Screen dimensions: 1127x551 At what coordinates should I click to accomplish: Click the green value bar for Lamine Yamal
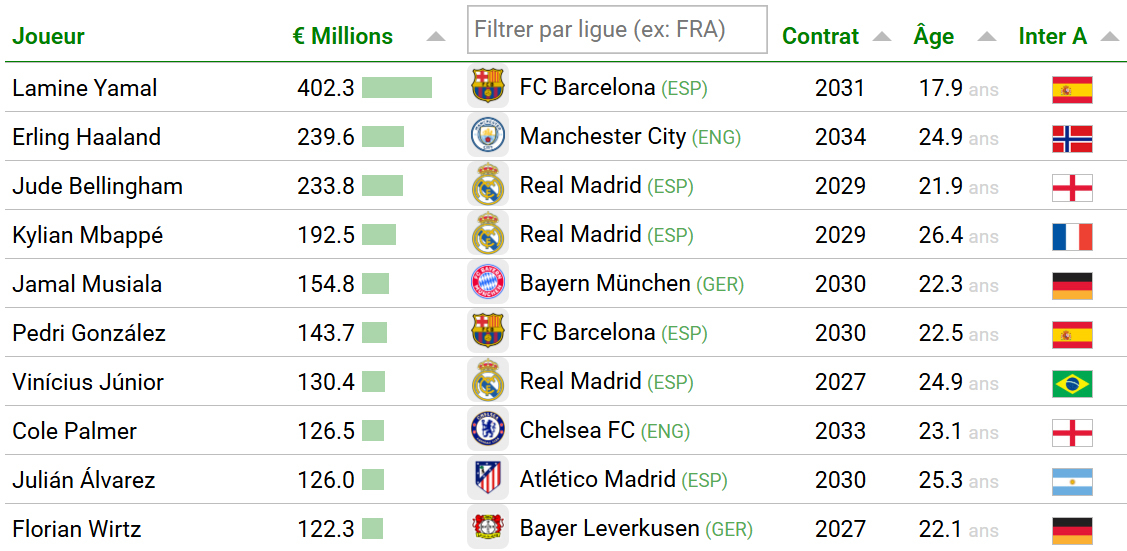click(397, 88)
